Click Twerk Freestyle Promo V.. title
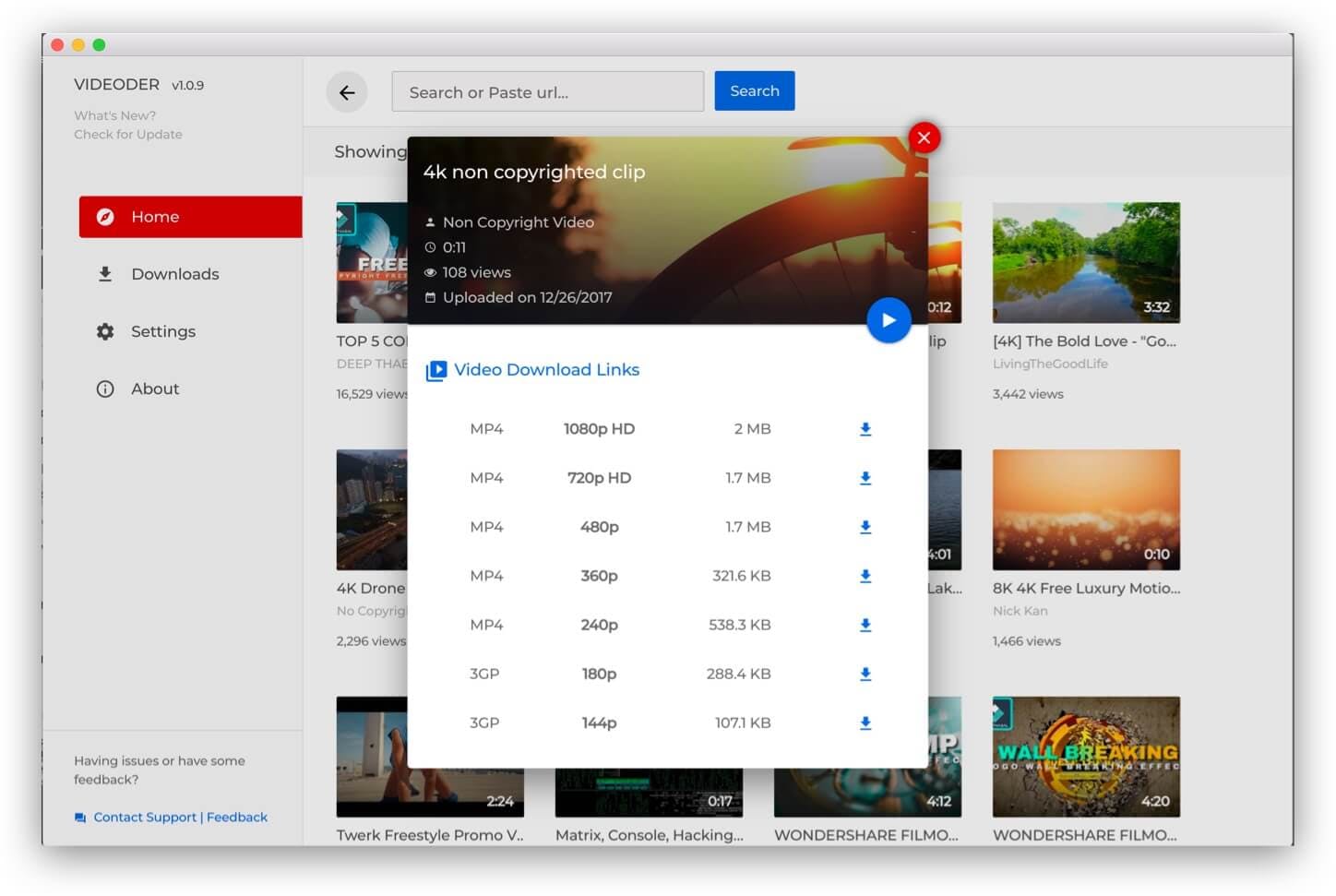Screen dimensions: 1336x896 tap(430, 835)
